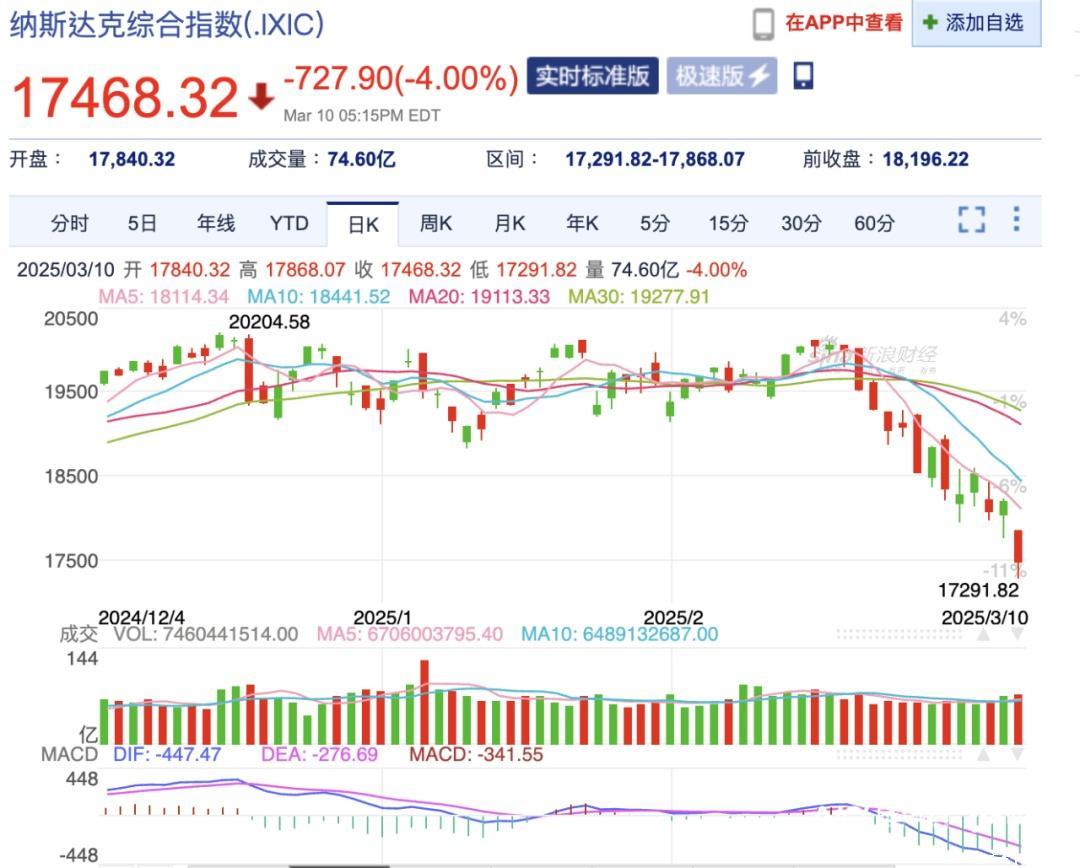
Task: Toggle the MA5 moving average legend
Action: point(163,296)
